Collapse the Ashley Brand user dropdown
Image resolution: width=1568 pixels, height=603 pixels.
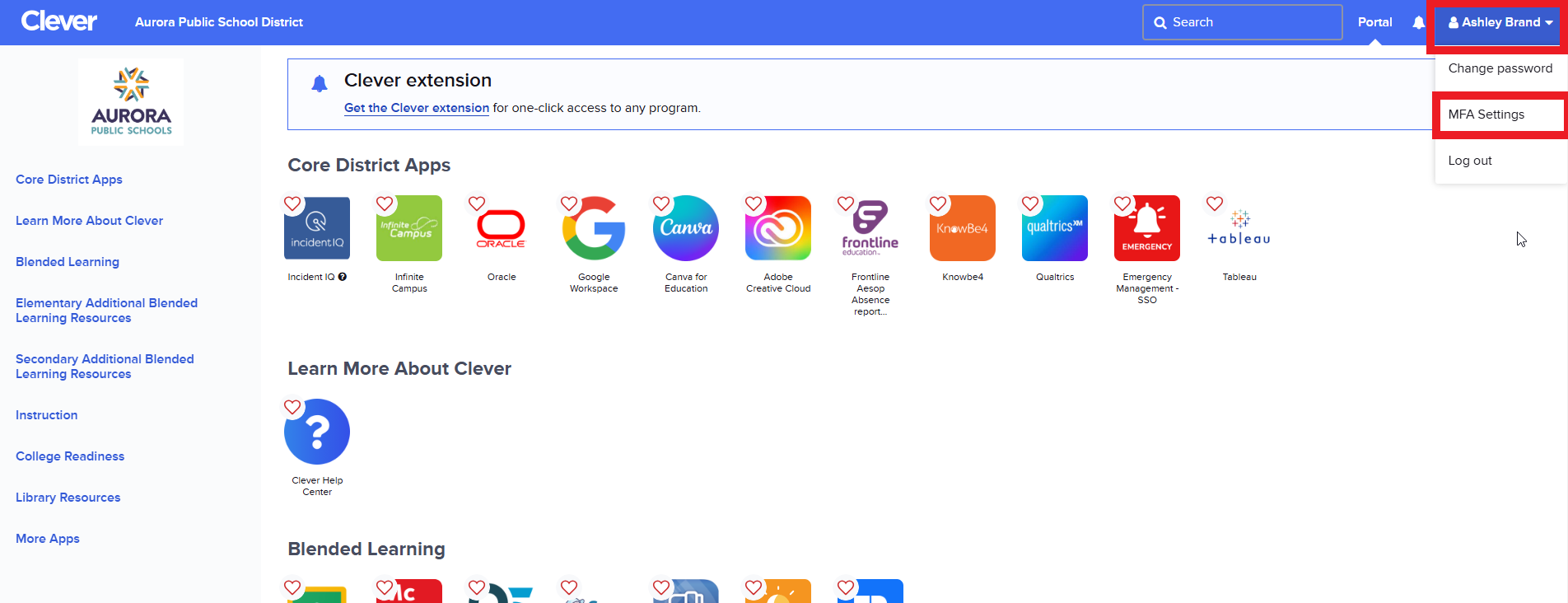pos(1500,22)
